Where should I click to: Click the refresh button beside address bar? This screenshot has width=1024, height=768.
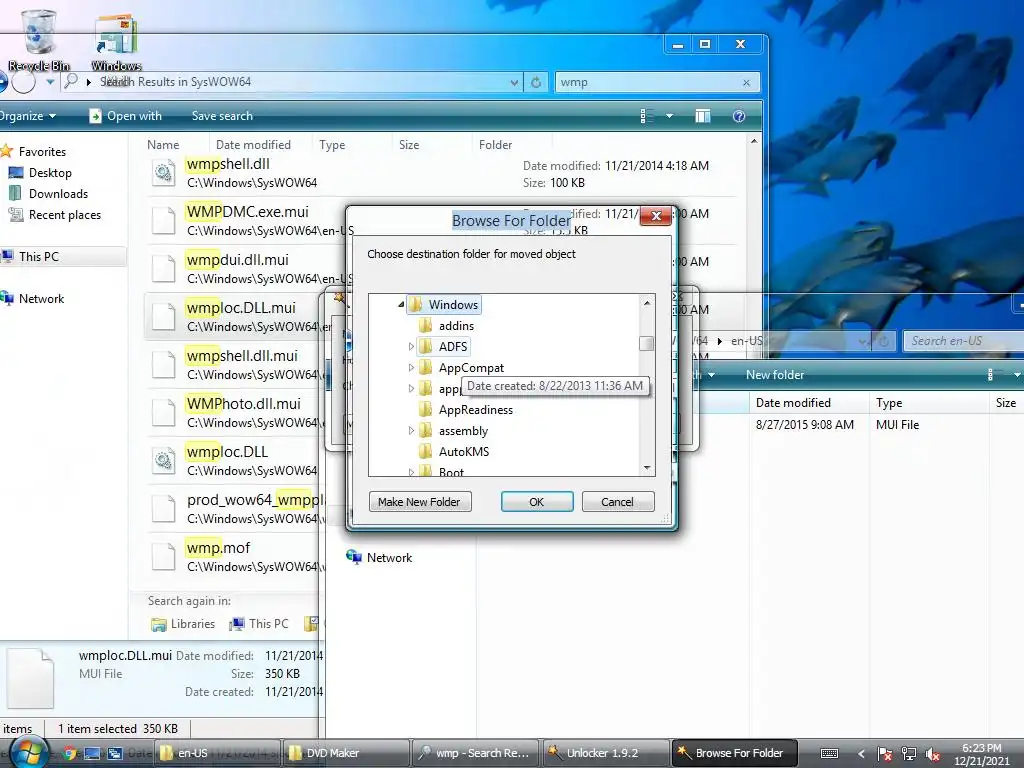click(x=536, y=82)
